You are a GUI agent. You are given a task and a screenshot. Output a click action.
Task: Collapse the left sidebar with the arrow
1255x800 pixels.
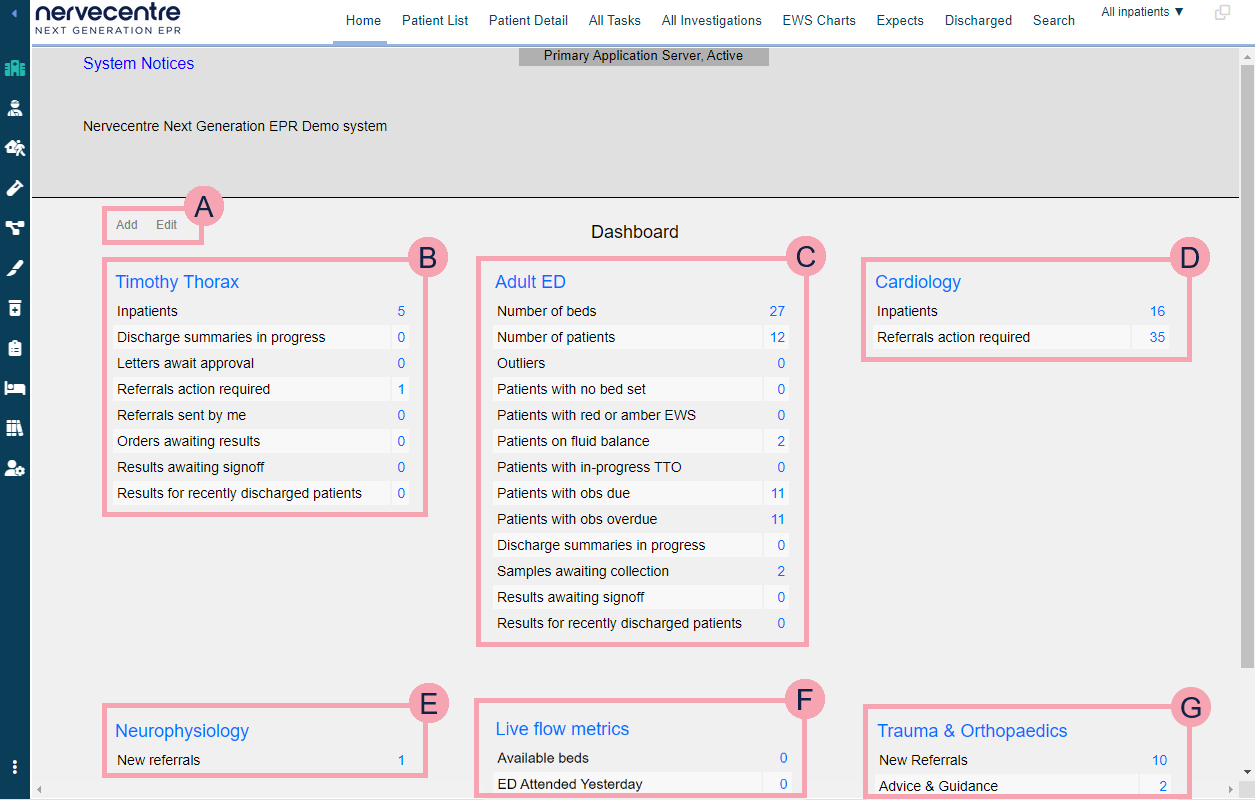pyautogui.click(x=15, y=15)
